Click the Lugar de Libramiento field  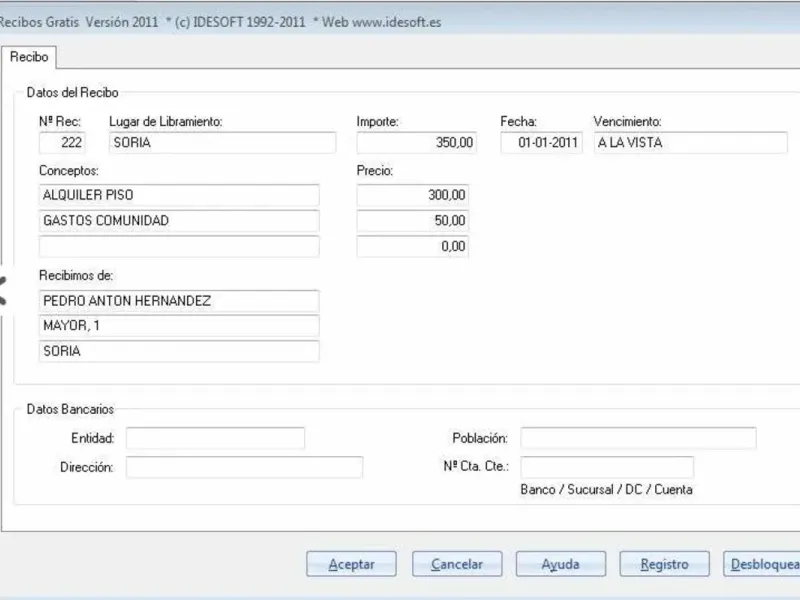coord(222,142)
